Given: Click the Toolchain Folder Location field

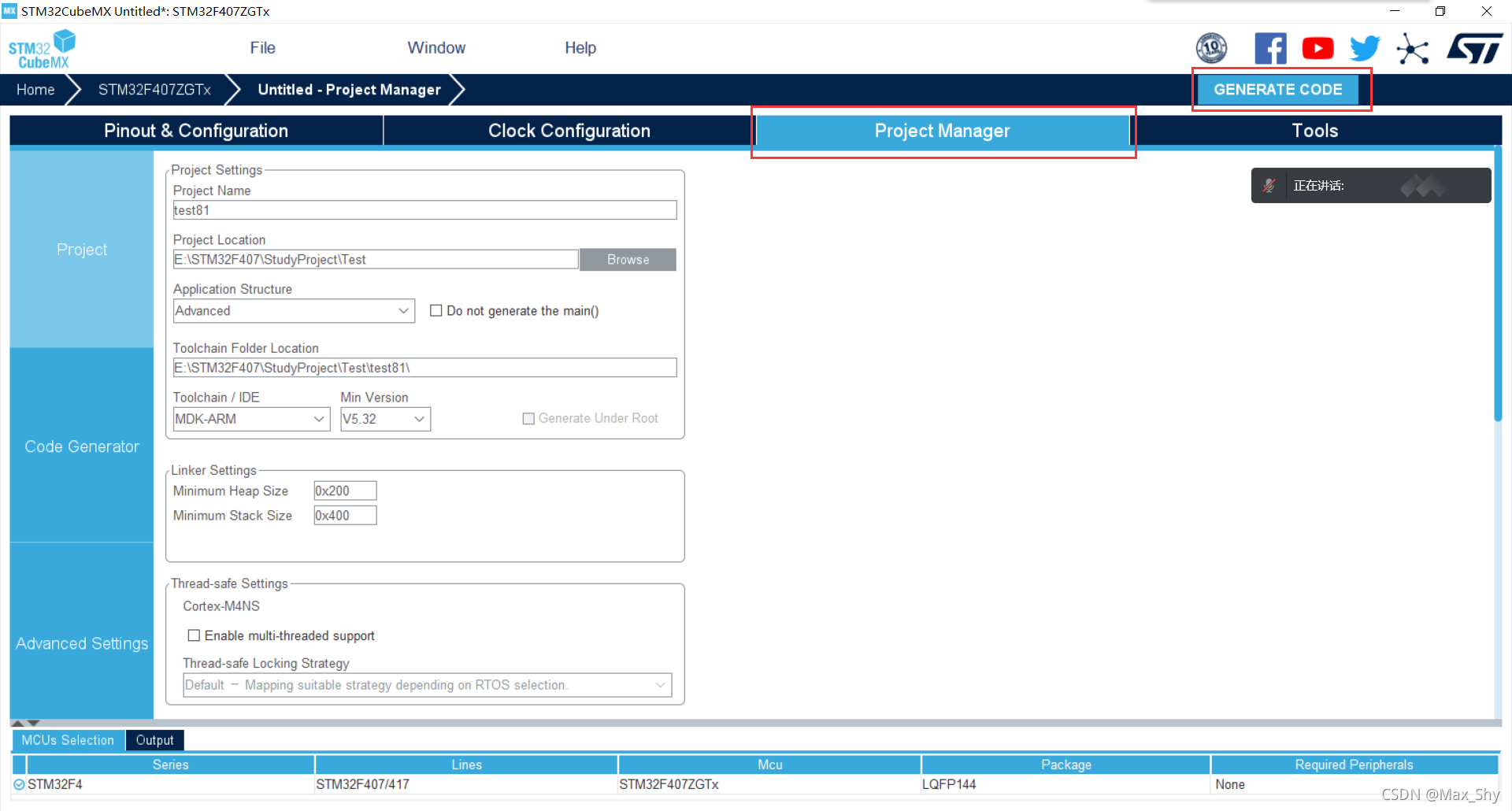Looking at the screenshot, I should click(424, 368).
